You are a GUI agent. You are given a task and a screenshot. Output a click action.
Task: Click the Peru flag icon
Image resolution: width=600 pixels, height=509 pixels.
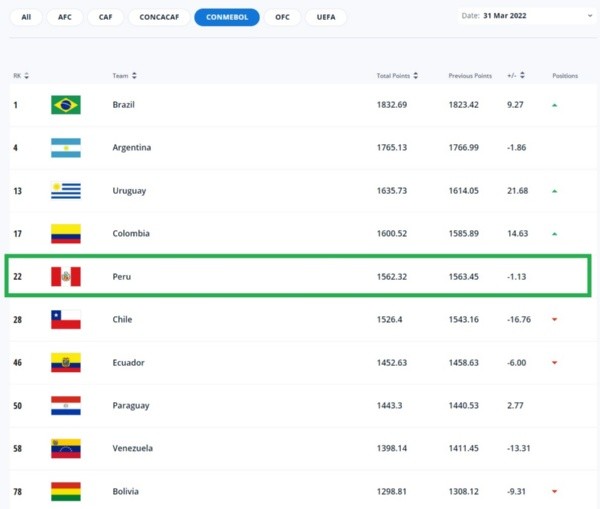pyautogui.click(x=66, y=277)
